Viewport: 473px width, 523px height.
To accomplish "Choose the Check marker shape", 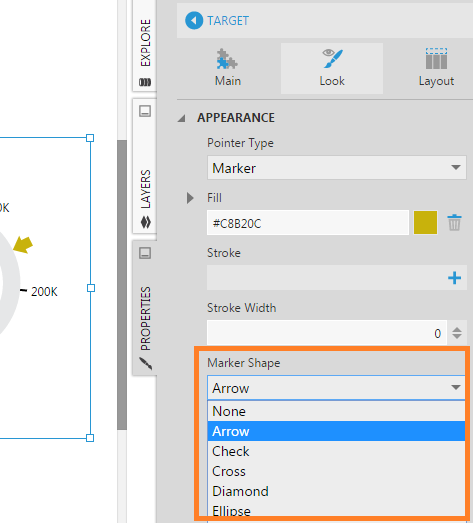I will [337, 451].
